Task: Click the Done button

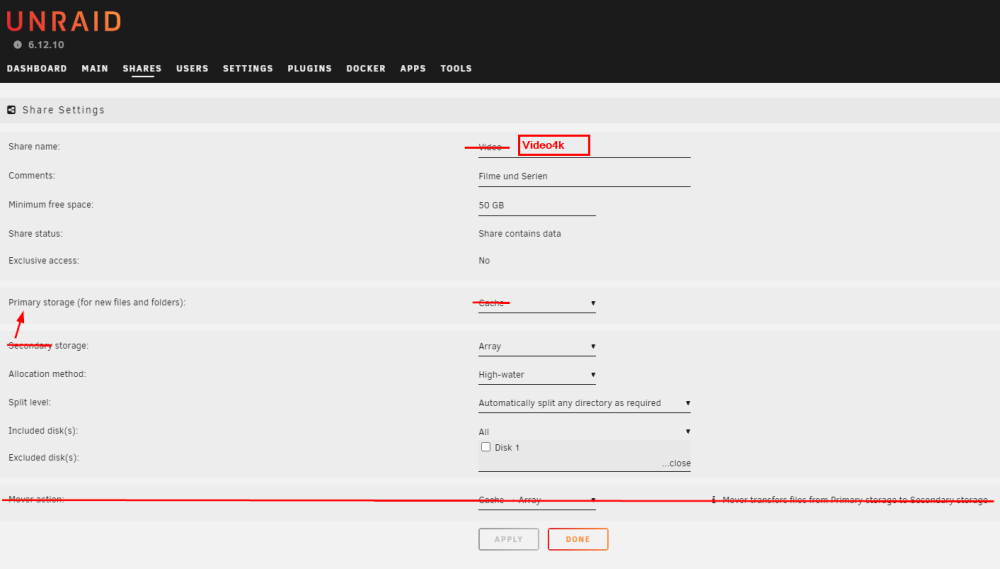Action: point(578,539)
